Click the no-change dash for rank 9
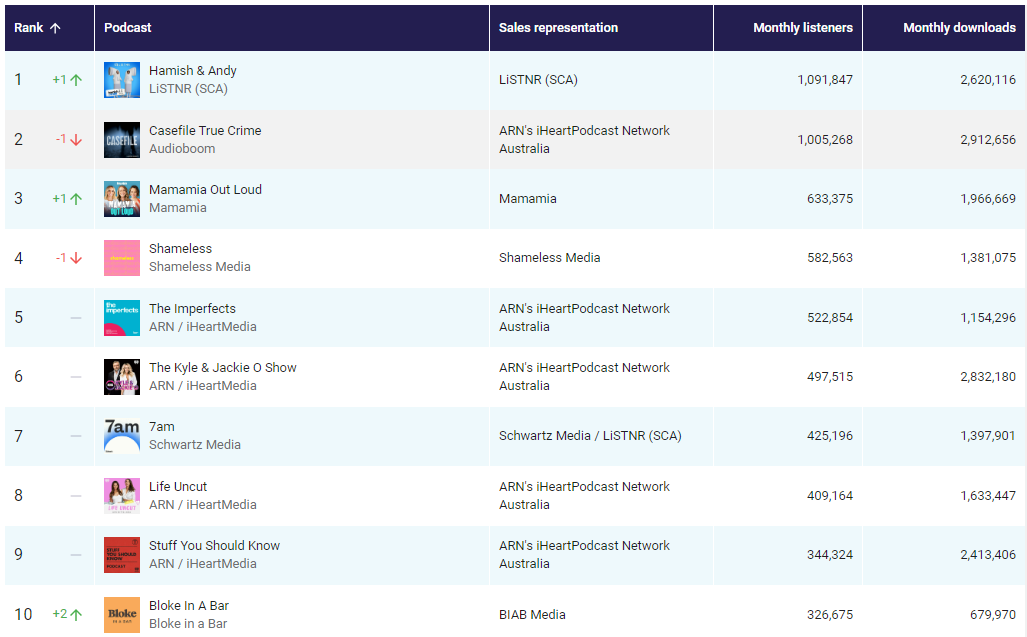 click(x=76, y=555)
